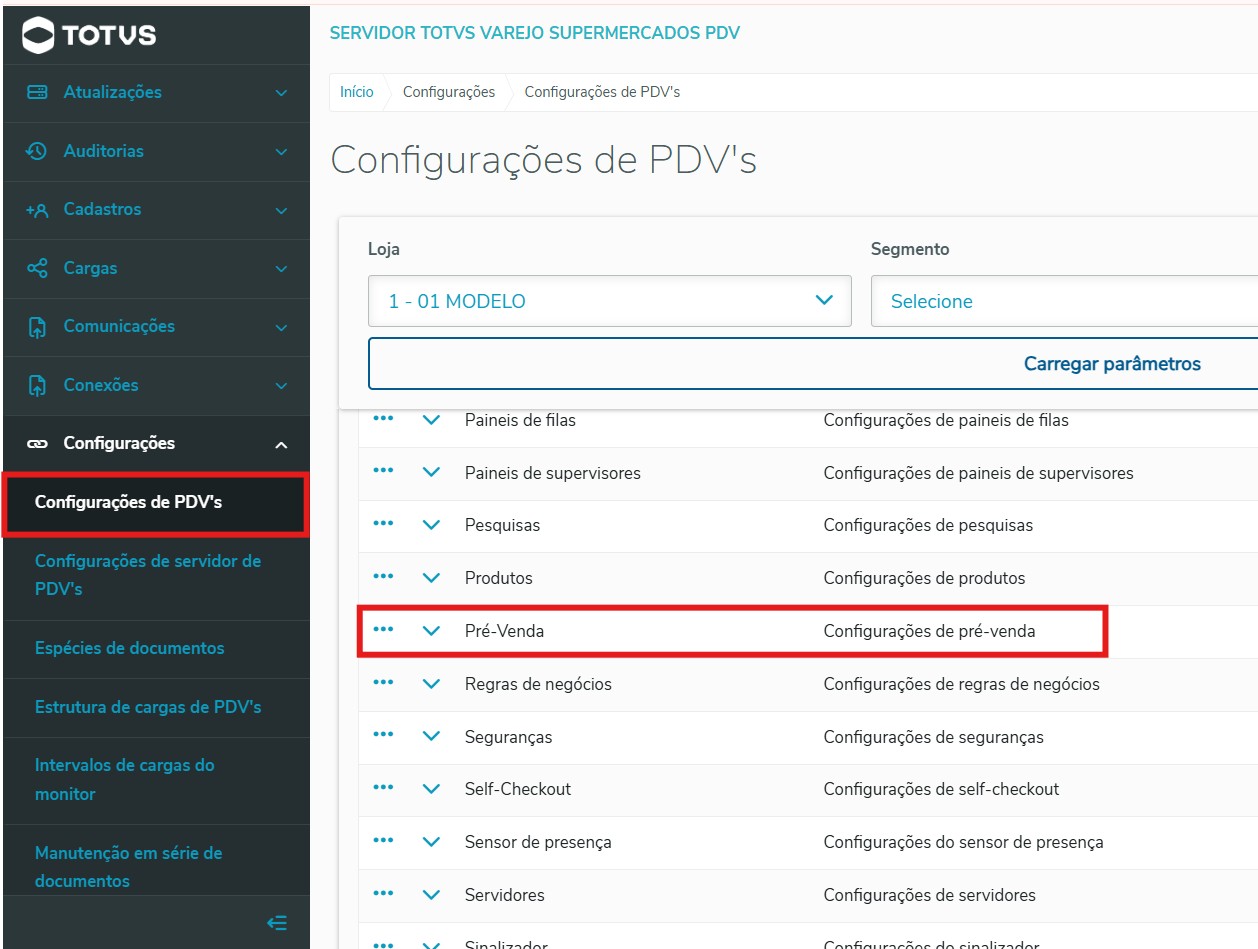This screenshot has height=949, width=1258.
Task: Click the Auditorias history clock icon
Action: (x=37, y=151)
